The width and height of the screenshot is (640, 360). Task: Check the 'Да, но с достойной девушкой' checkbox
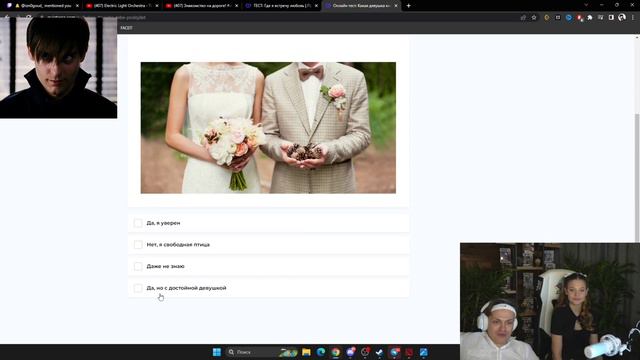(x=138, y=288)
